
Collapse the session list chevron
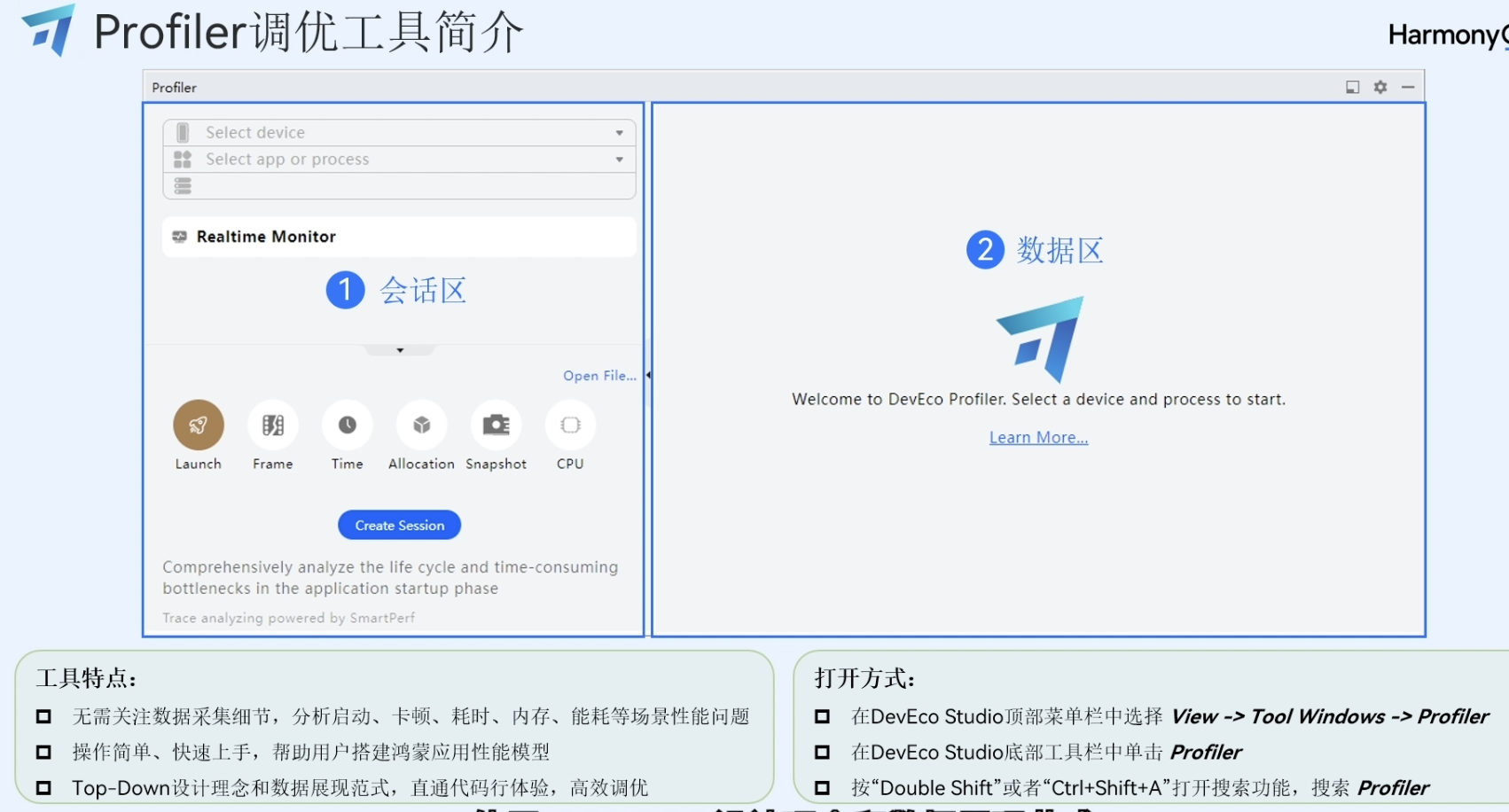tap(400, 350)
